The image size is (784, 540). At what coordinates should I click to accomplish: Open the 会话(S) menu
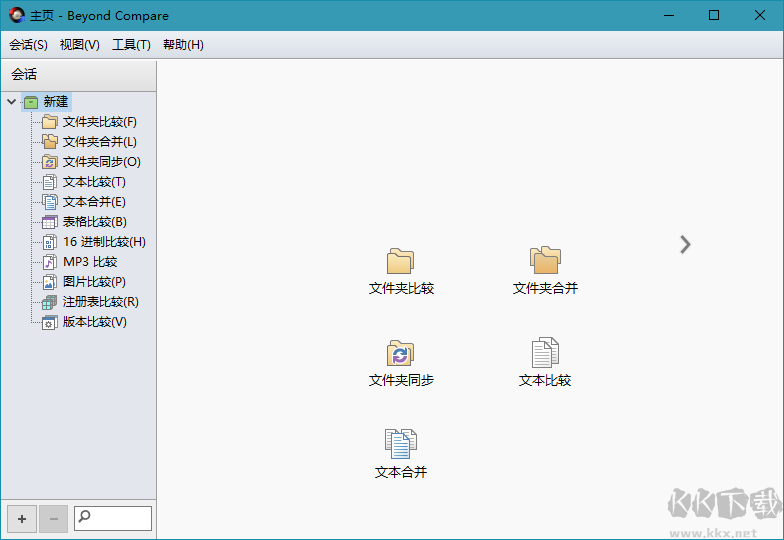point(28,45)
